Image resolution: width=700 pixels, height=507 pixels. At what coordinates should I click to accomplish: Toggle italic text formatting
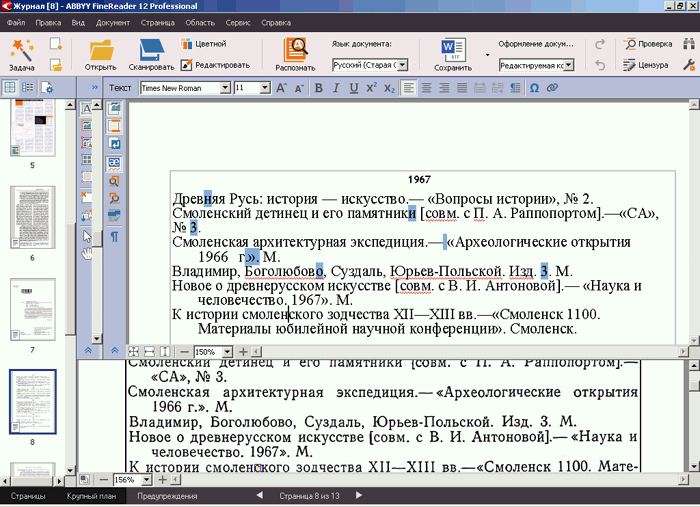click(x=336, y=88)
